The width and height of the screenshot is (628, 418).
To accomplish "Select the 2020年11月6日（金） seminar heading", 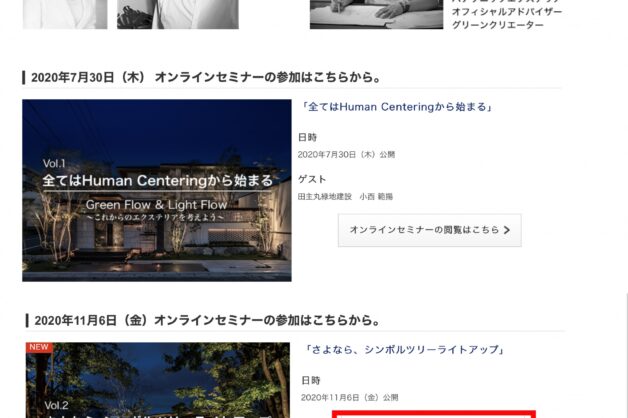I will tap(206, 320).
